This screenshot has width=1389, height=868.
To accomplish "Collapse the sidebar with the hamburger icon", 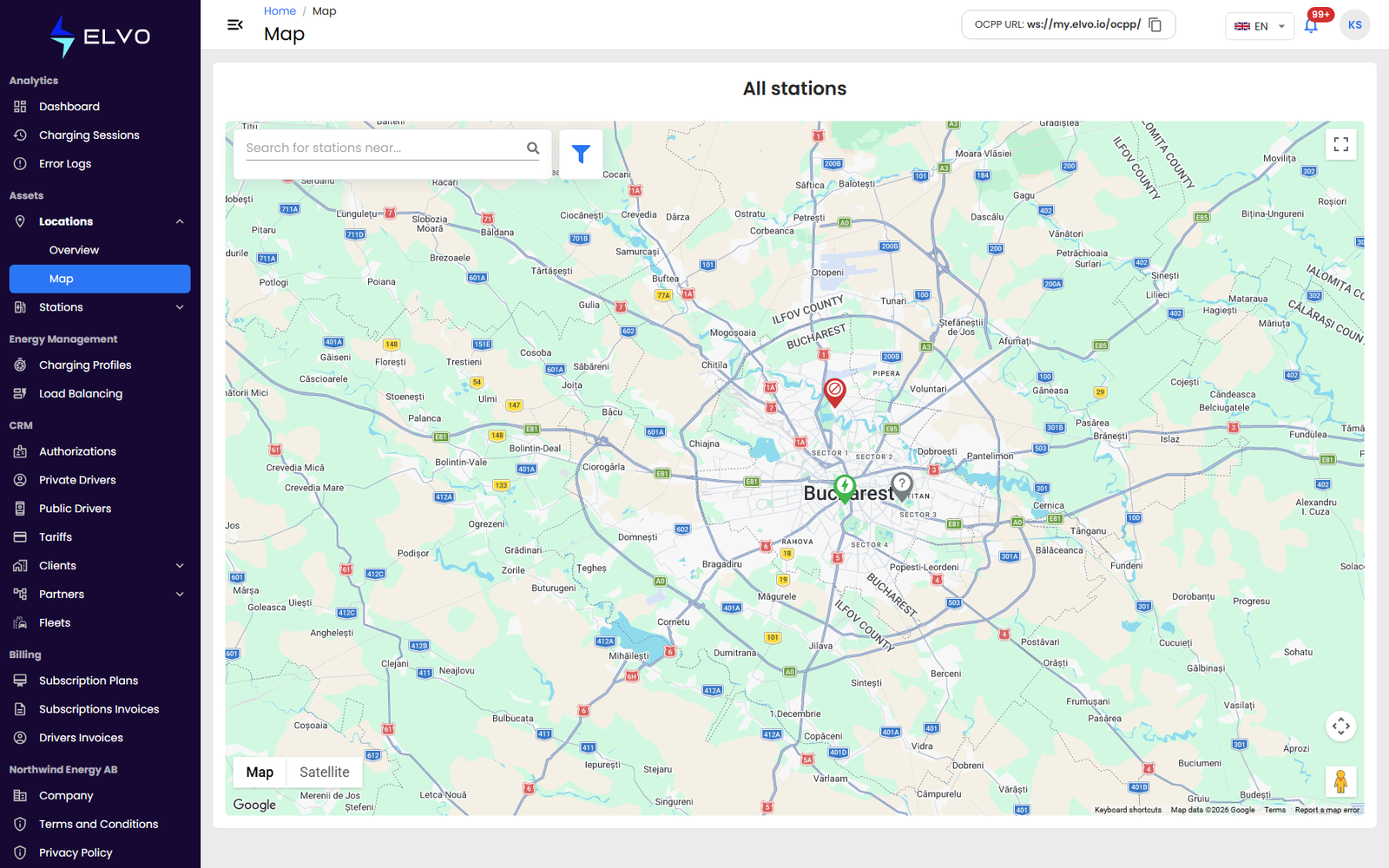I will click(x=234, y=24).
